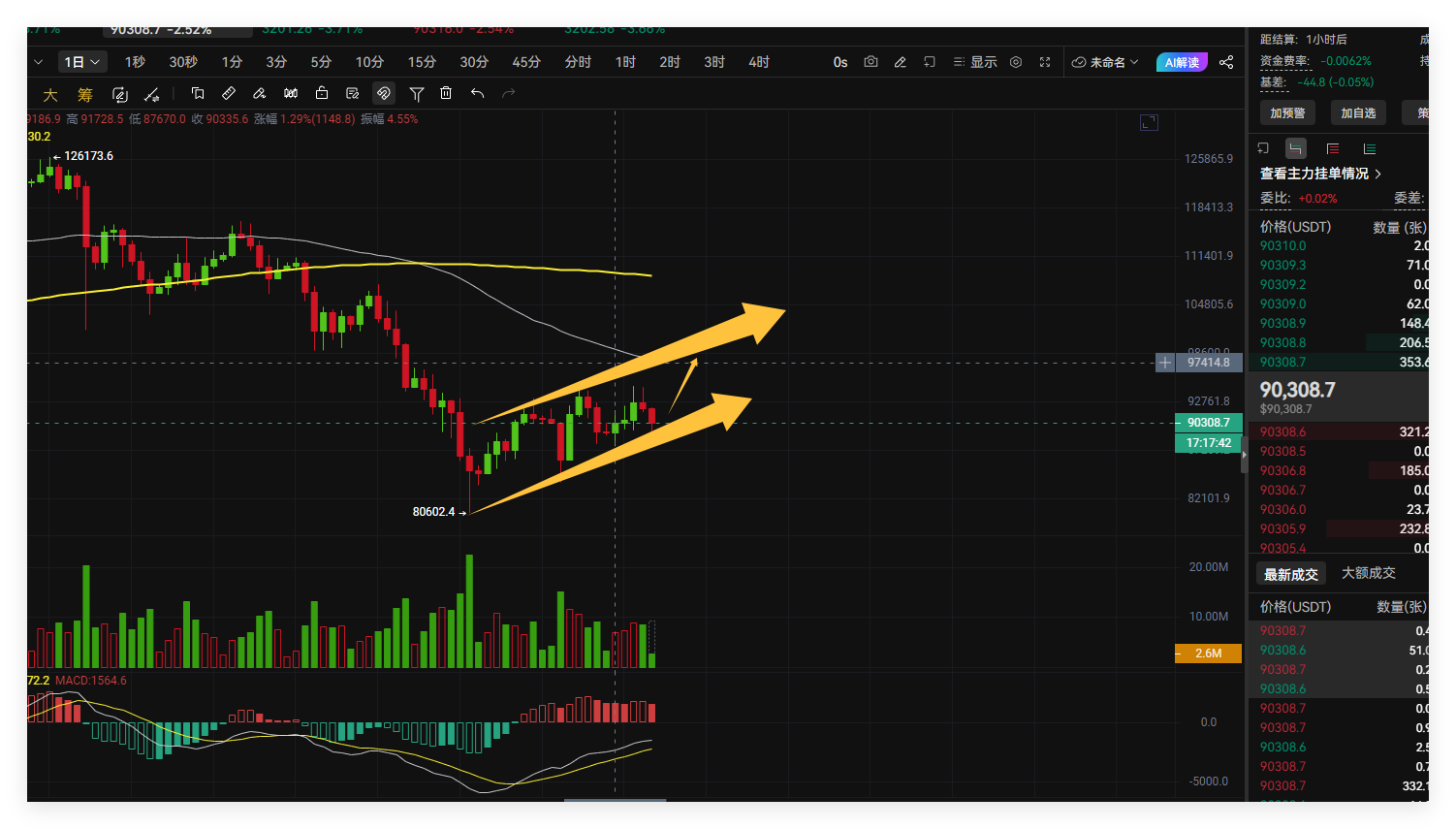The height and width of the screenshot is (829, 1456).
Task: Click the AI解读 button
Action: click(1182, 62)
